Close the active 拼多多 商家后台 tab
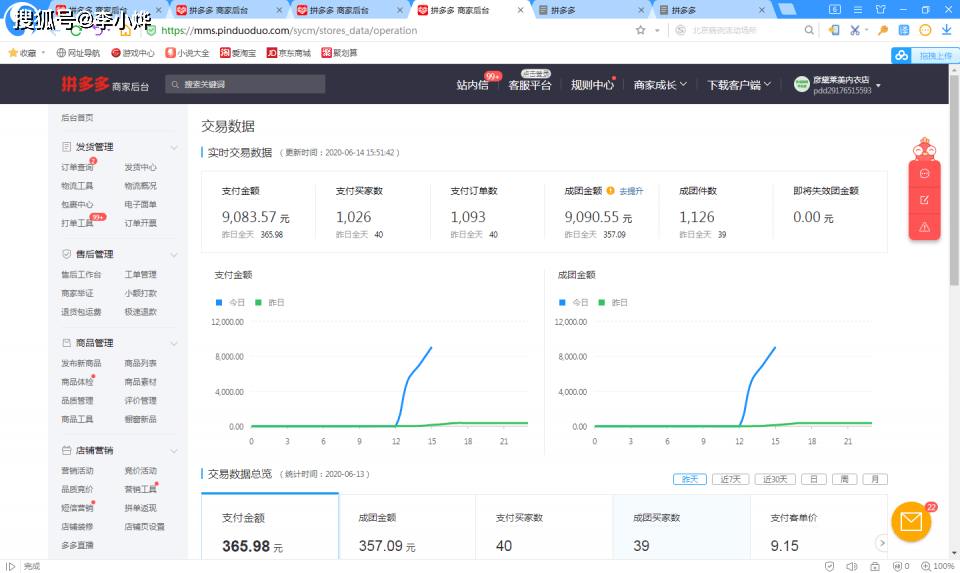The image size is (960, 573). tap(520, 10)
